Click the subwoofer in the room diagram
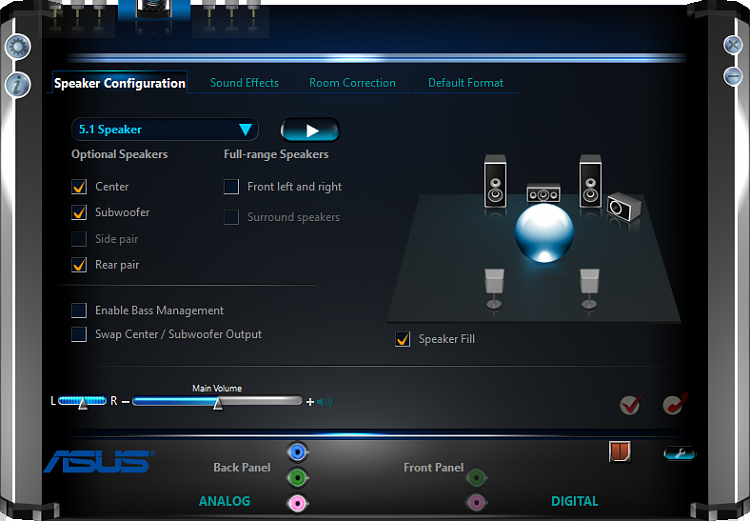750x521 pixels. 624,207
